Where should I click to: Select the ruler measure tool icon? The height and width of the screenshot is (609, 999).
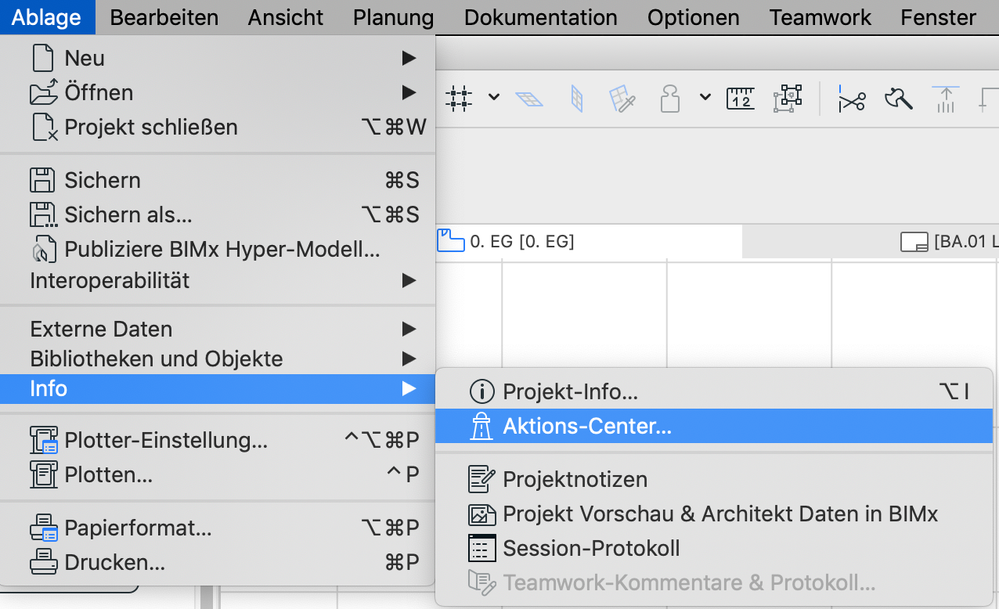click(740, 98)
